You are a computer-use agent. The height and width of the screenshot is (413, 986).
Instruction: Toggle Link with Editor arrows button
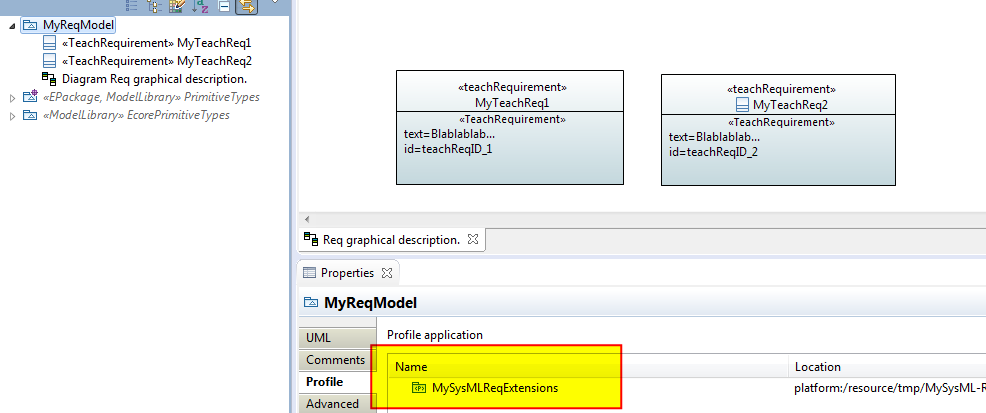(246, 6)
